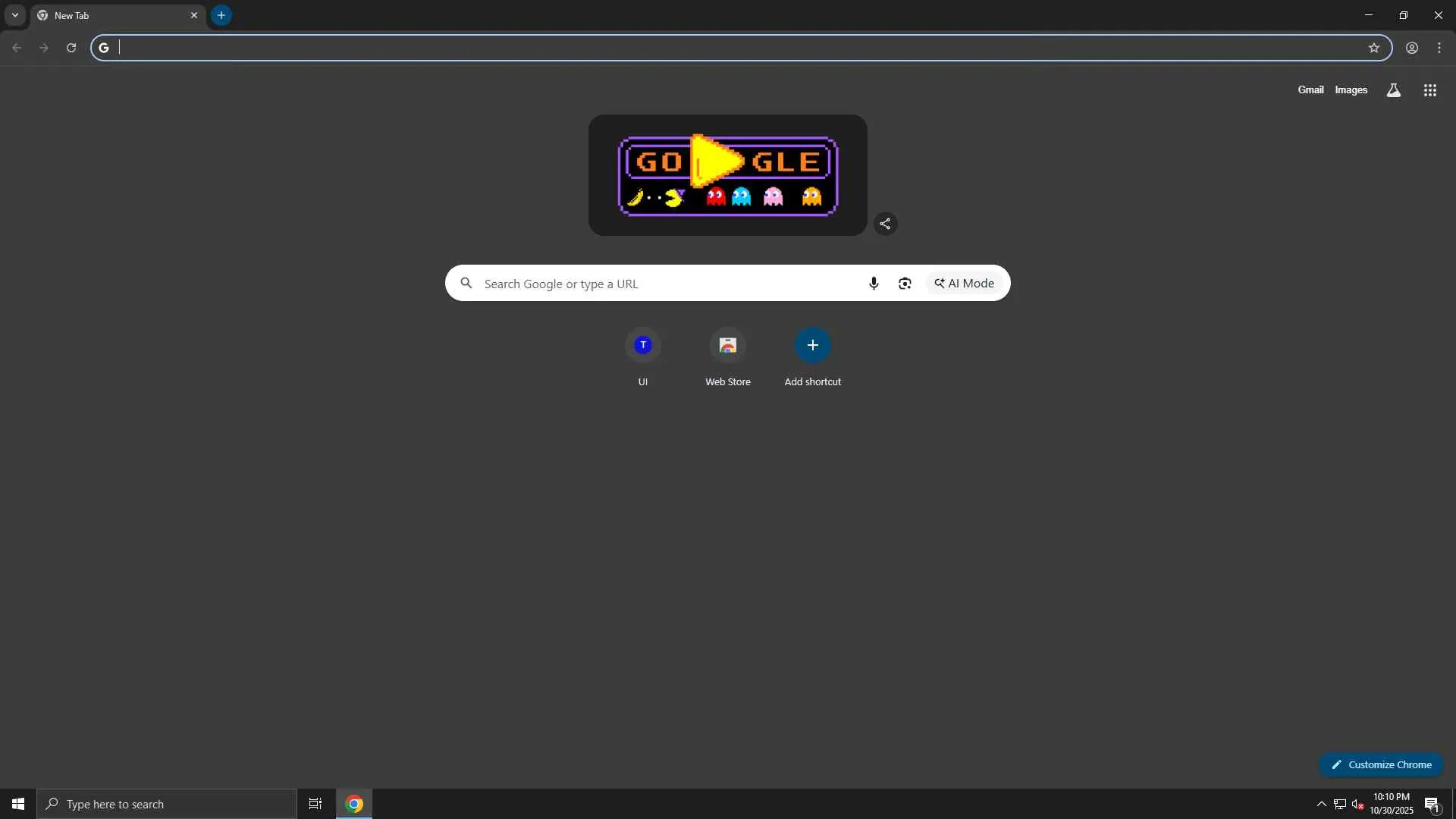Click the Web Store shortcut
This screenshot has height=819, width=1456.
[727, 346]
